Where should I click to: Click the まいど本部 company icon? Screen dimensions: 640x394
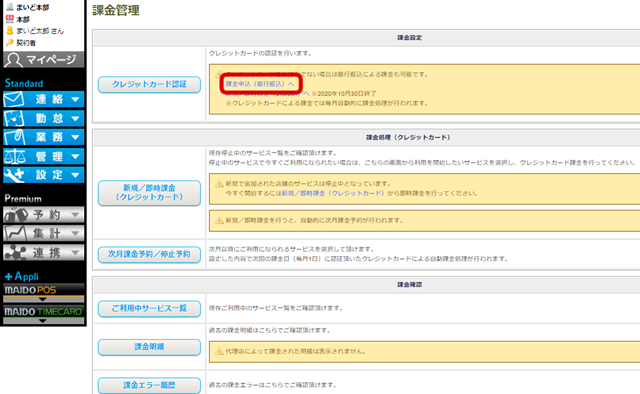coord(10,7)
